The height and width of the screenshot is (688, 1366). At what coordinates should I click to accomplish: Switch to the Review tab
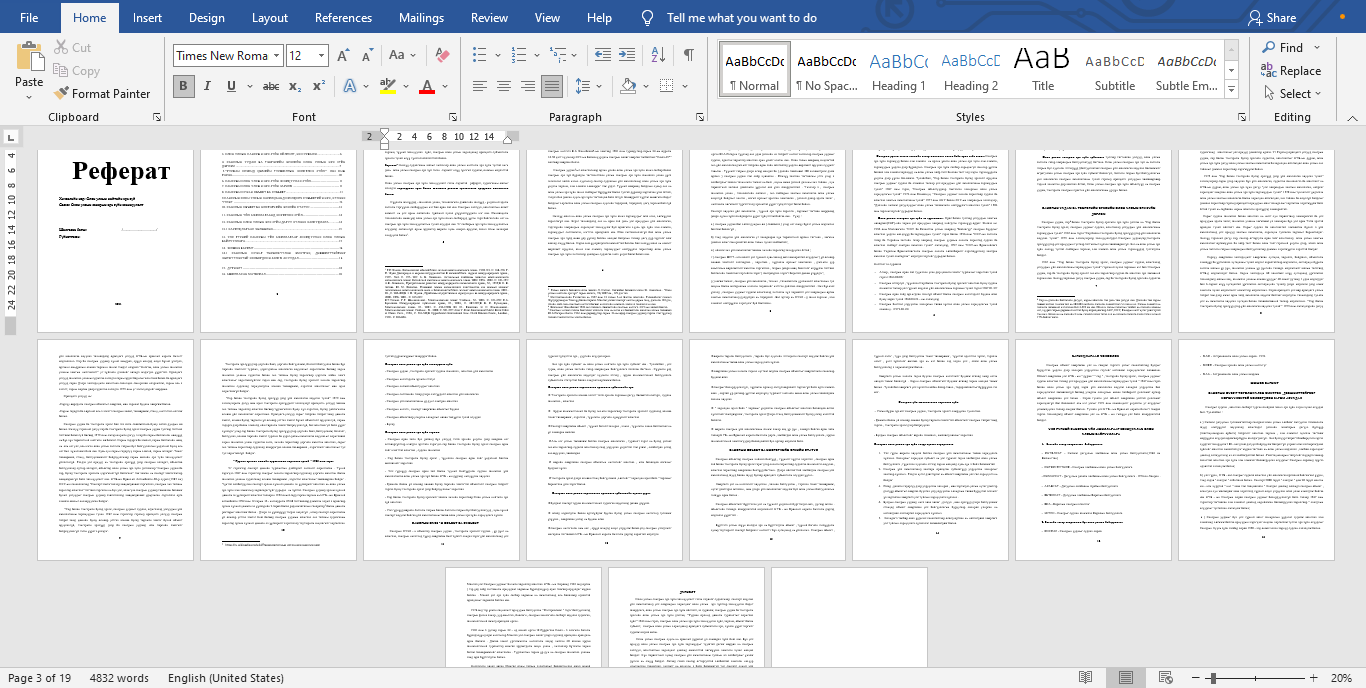coord(489,17)
